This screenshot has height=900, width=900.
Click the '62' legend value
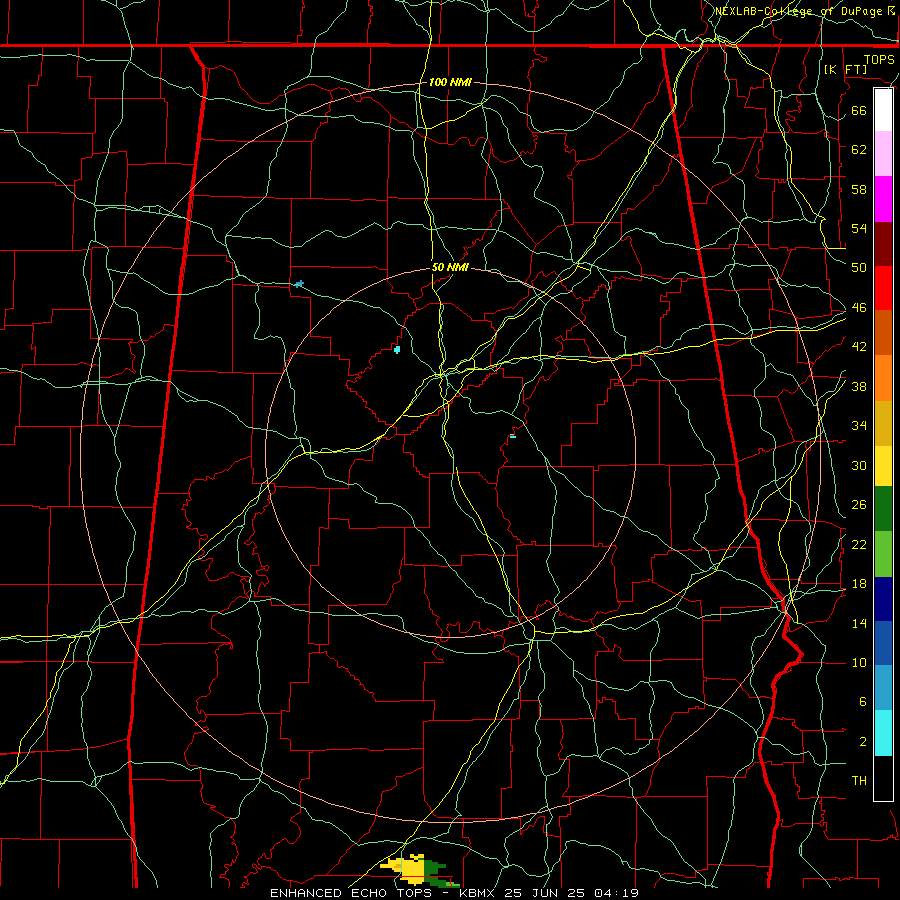(x=859, y=149)
